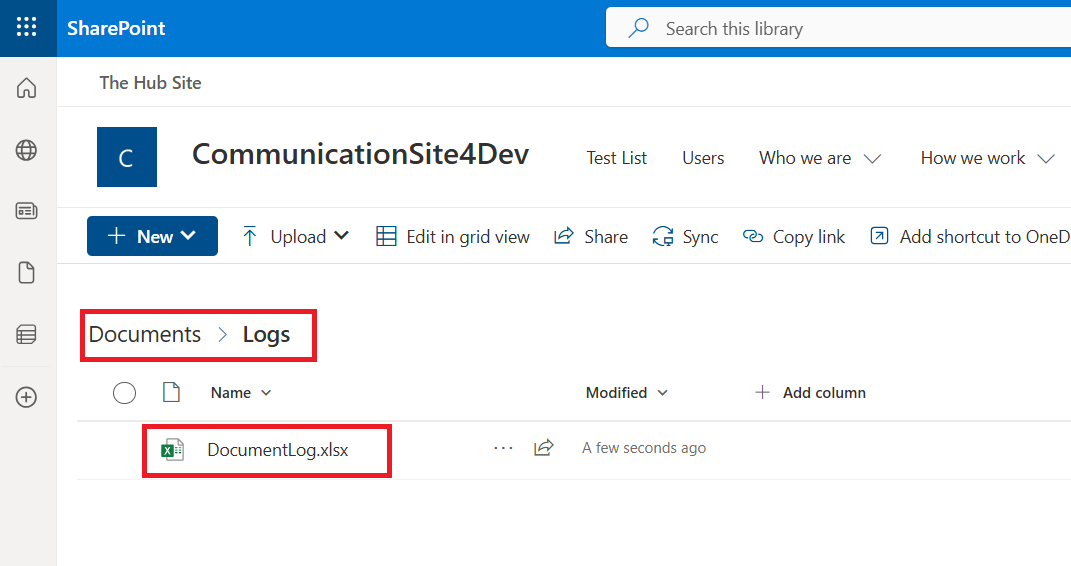Open the Test List nav item

pyautogui.click(x=617, y=158)
